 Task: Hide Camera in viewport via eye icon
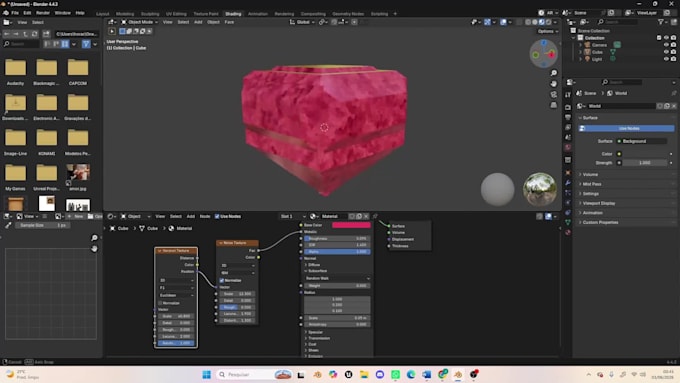coord(666,45)
